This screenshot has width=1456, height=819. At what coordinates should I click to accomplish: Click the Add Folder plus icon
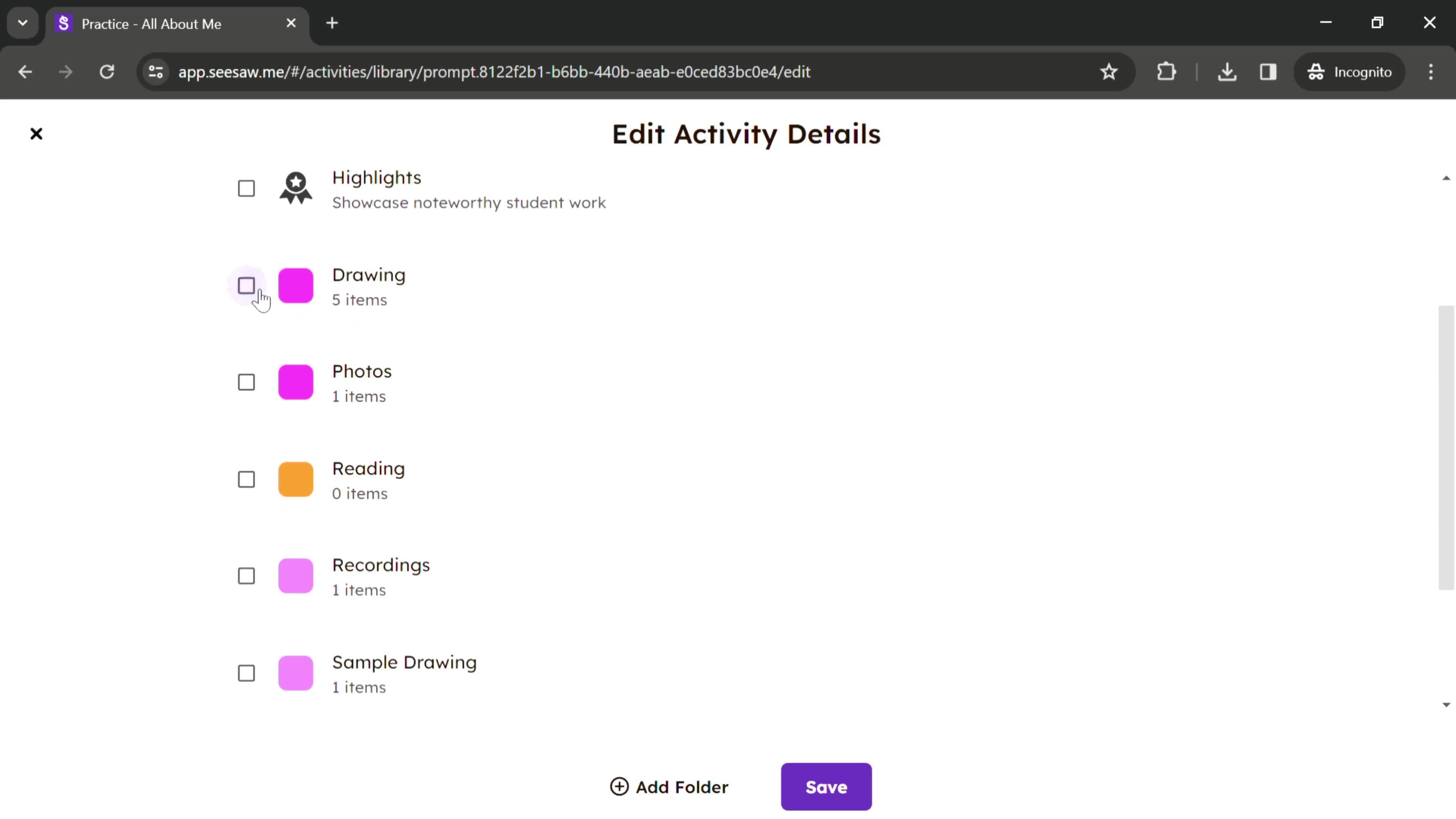[620, 787]
